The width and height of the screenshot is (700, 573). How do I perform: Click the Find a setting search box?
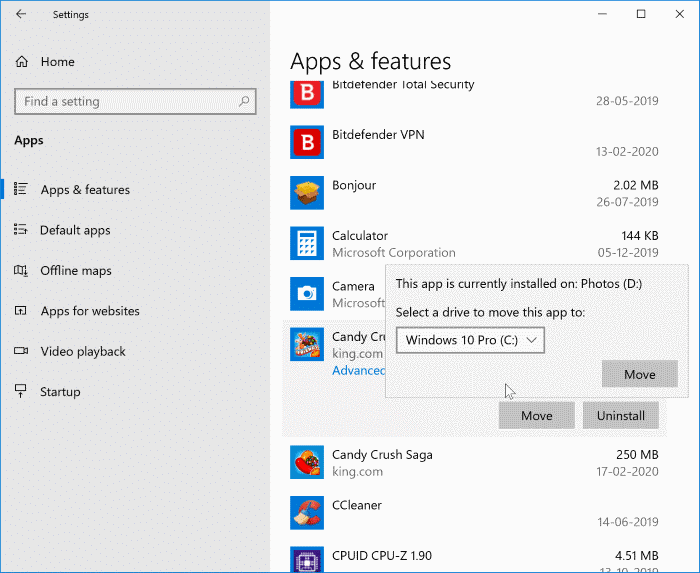coord(135,101)
